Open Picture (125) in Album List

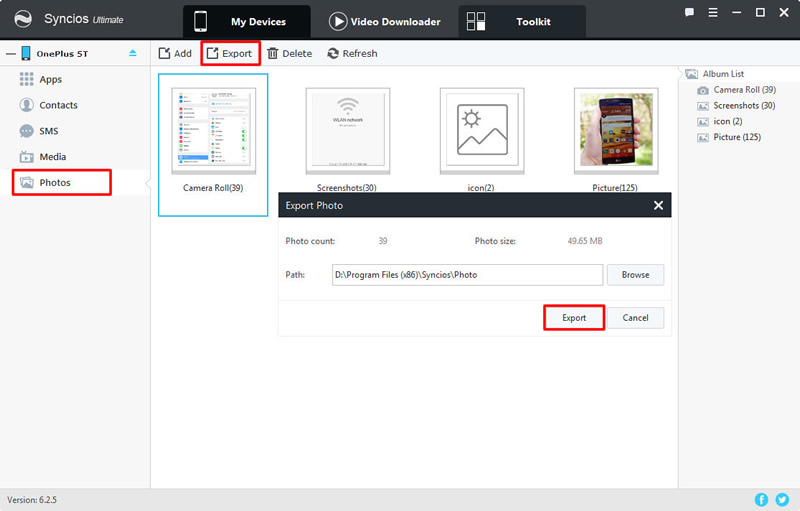737,137
